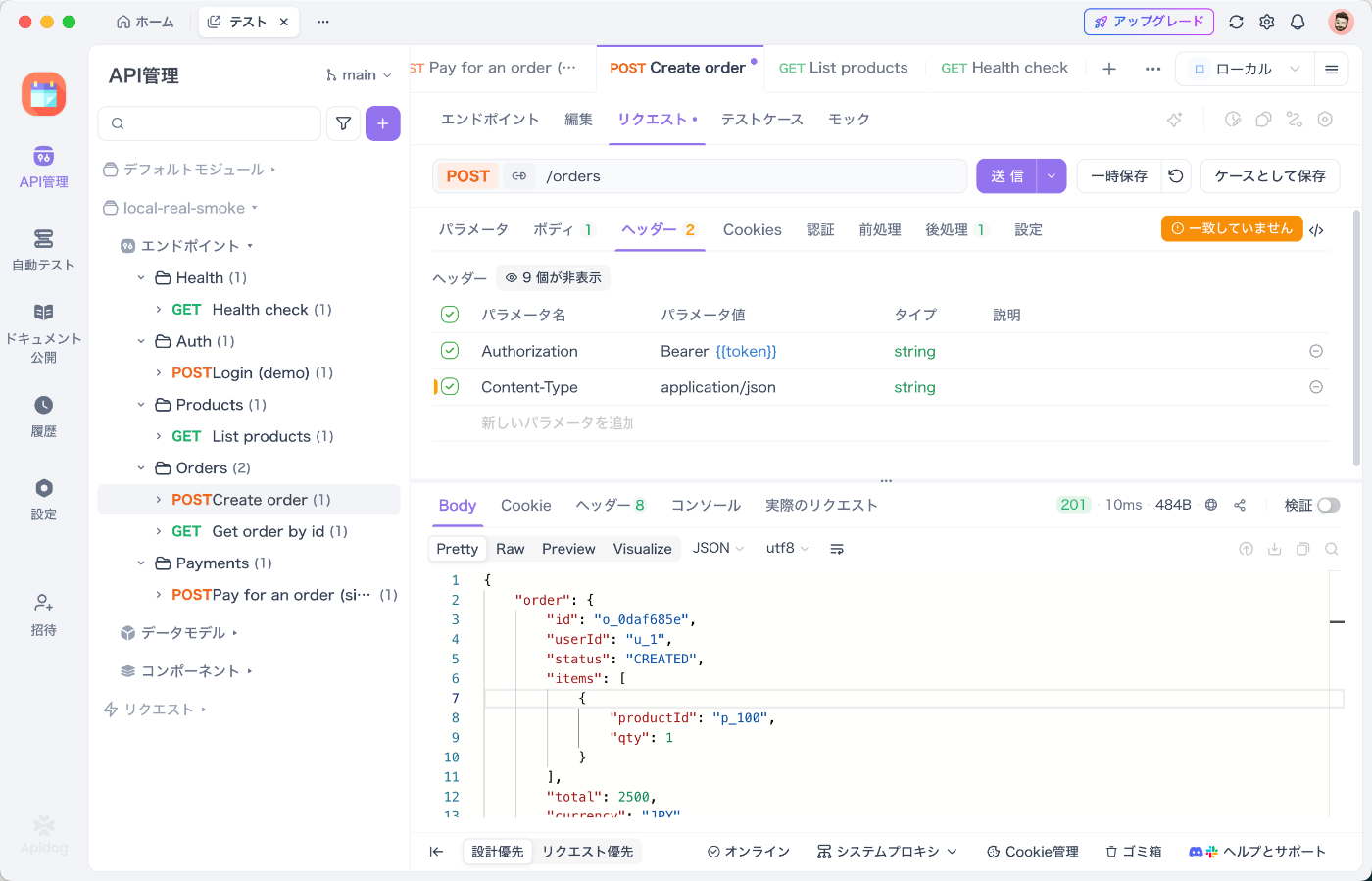Open 自動テスト section

[43, 250]
